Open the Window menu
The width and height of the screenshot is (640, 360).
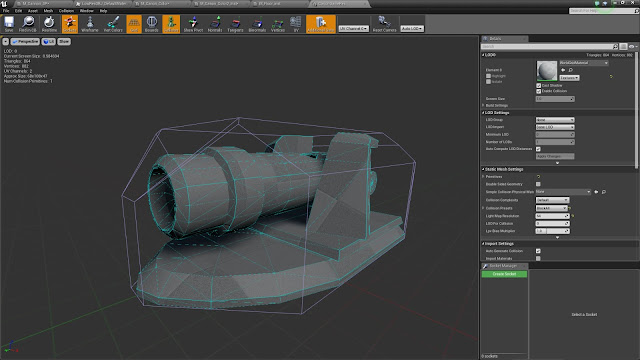pos(87,11)
